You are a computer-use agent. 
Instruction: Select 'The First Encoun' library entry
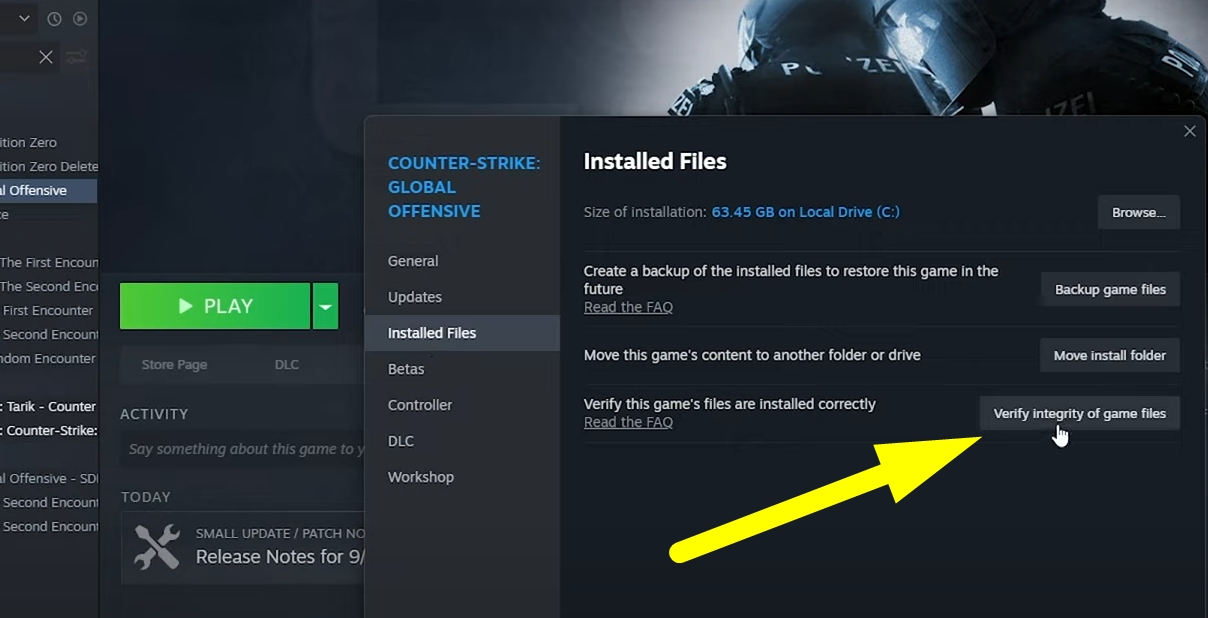tap(49, 262)
